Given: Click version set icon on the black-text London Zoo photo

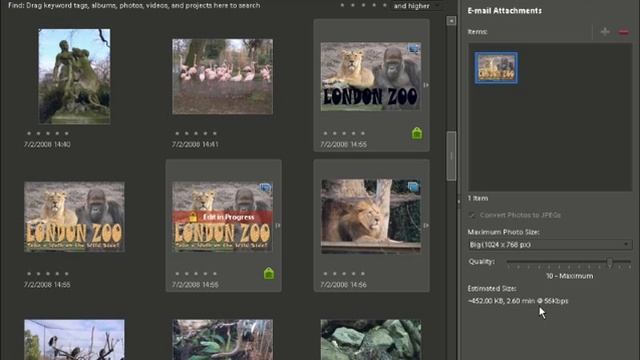Looking at the screenshot, I should 413,49.
